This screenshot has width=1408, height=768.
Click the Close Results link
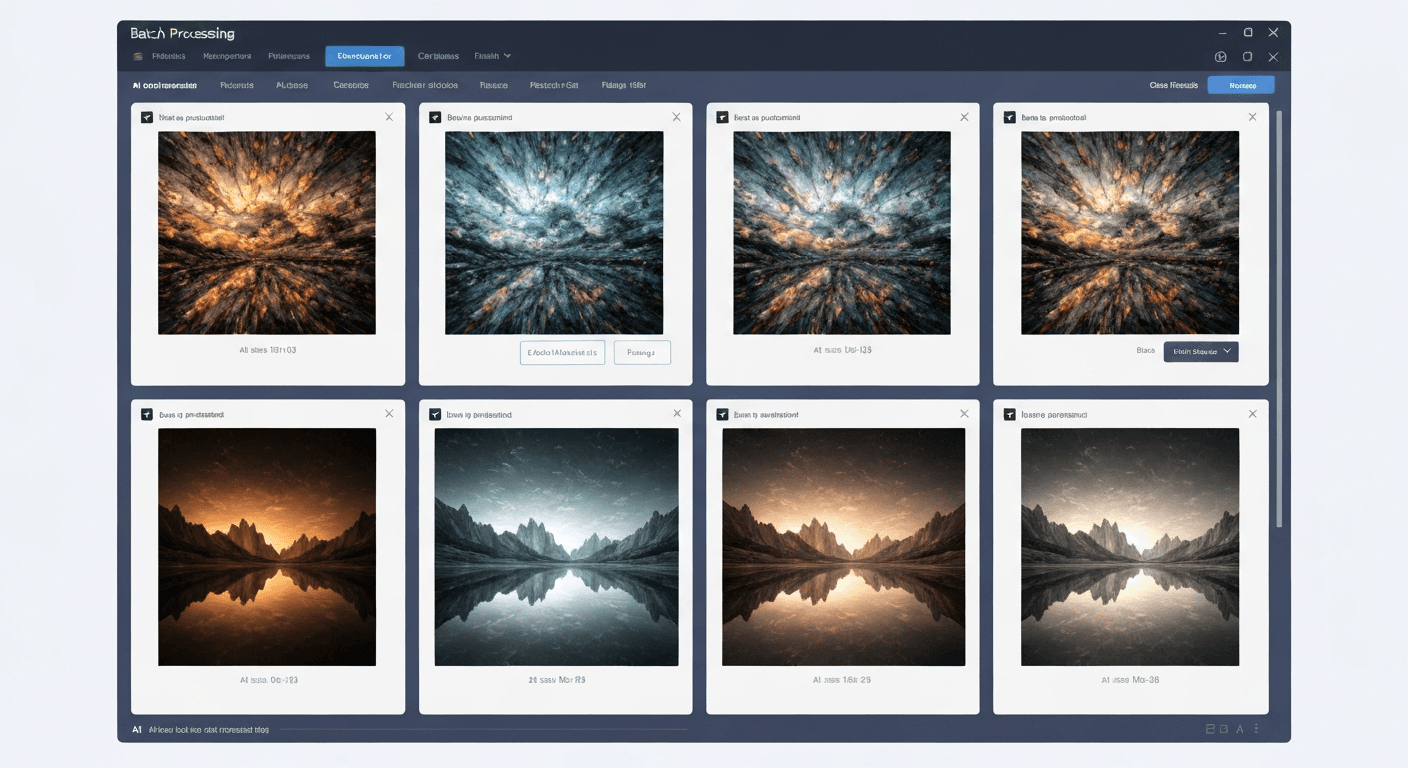[1176, 85]
